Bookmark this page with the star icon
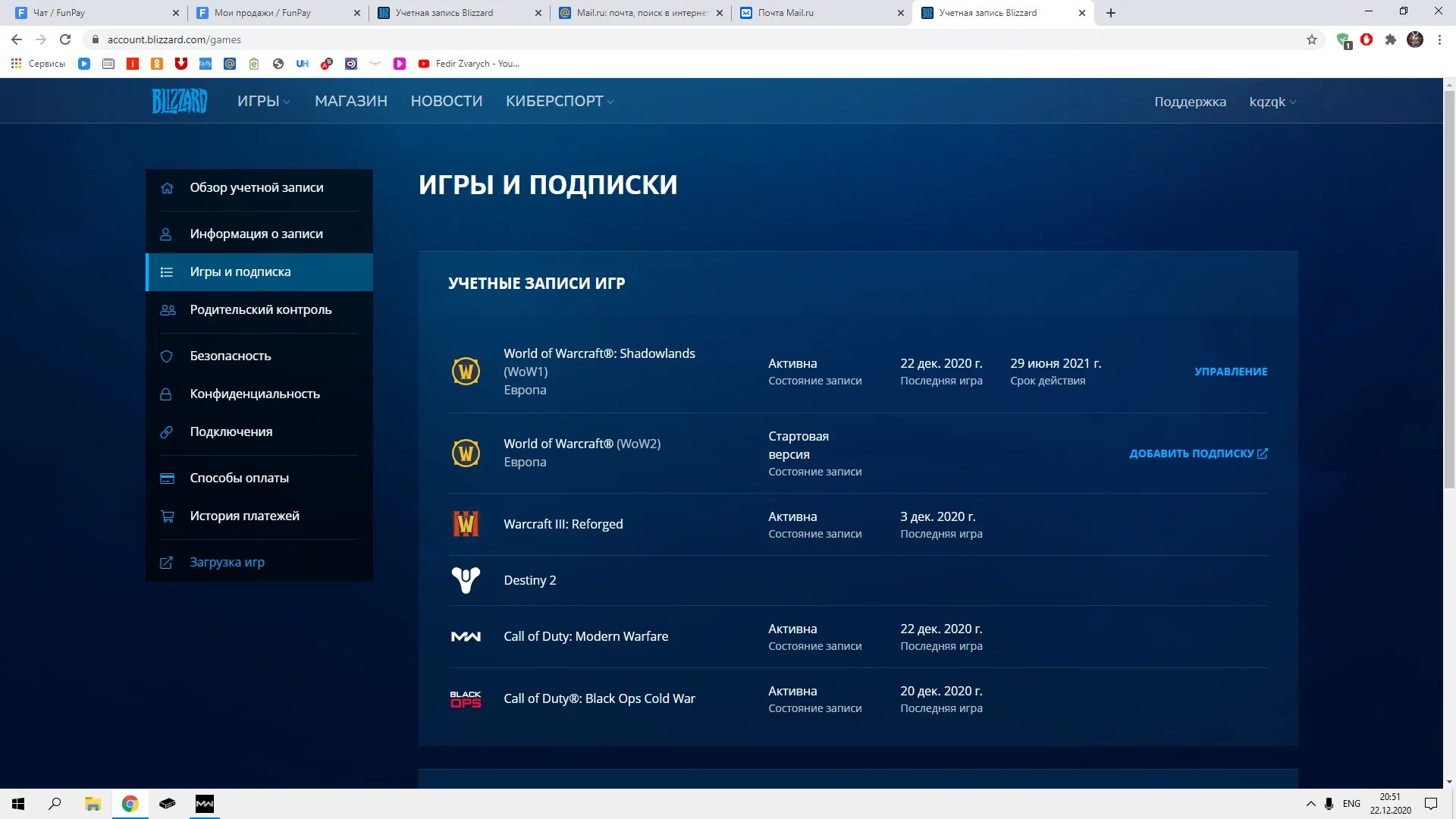Image resolution: width=1456 pixels, height=819 pixels. [x=1312, y=39]
